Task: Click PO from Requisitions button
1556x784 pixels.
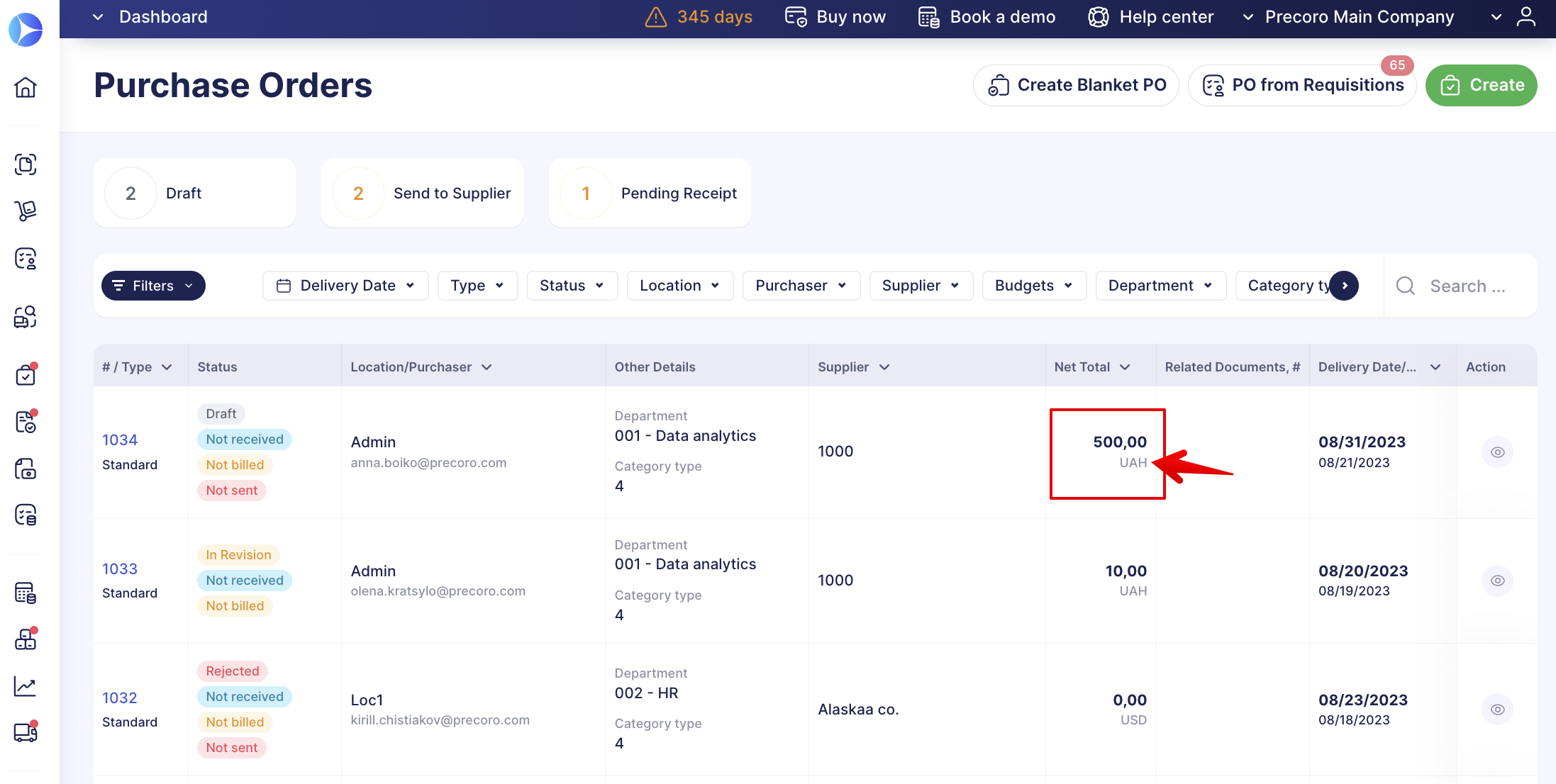Action: [x=1302, y=86]
